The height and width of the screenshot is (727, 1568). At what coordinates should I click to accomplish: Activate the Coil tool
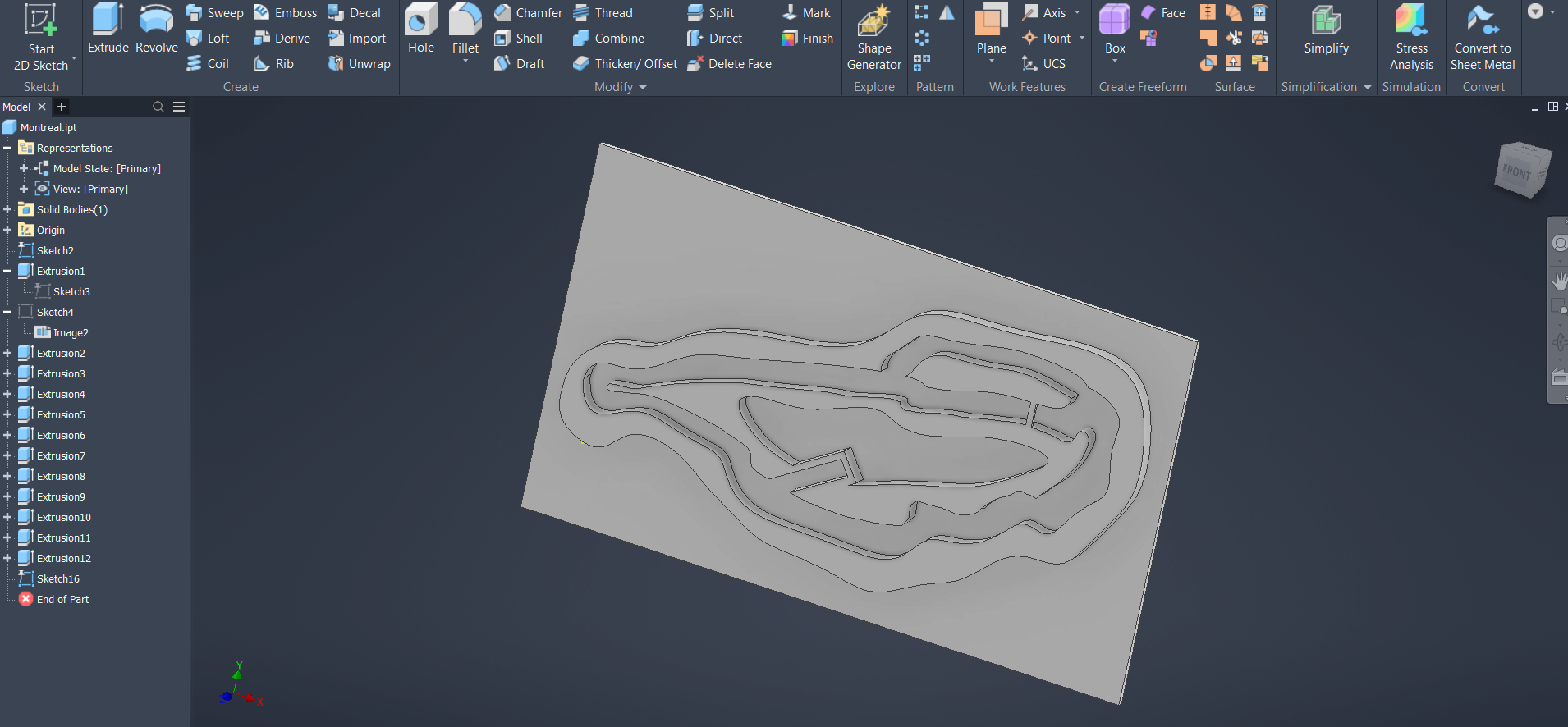[x=208, y=64]
